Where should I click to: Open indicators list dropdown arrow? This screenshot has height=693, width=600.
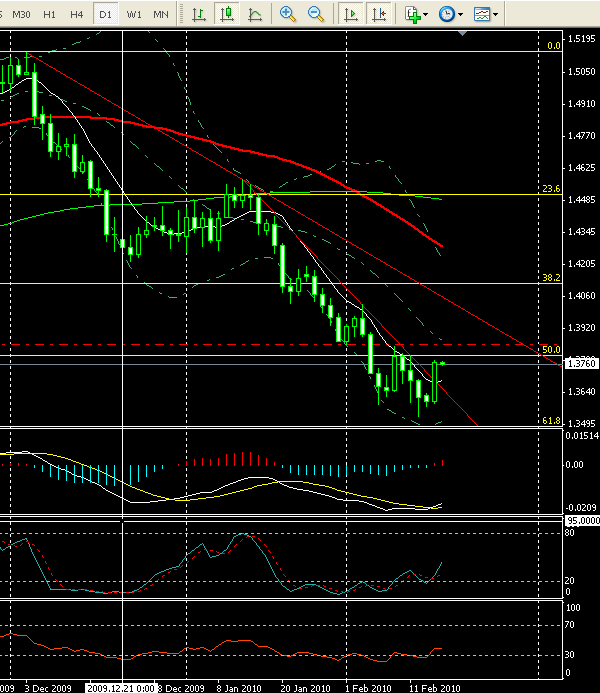point(425,15)
